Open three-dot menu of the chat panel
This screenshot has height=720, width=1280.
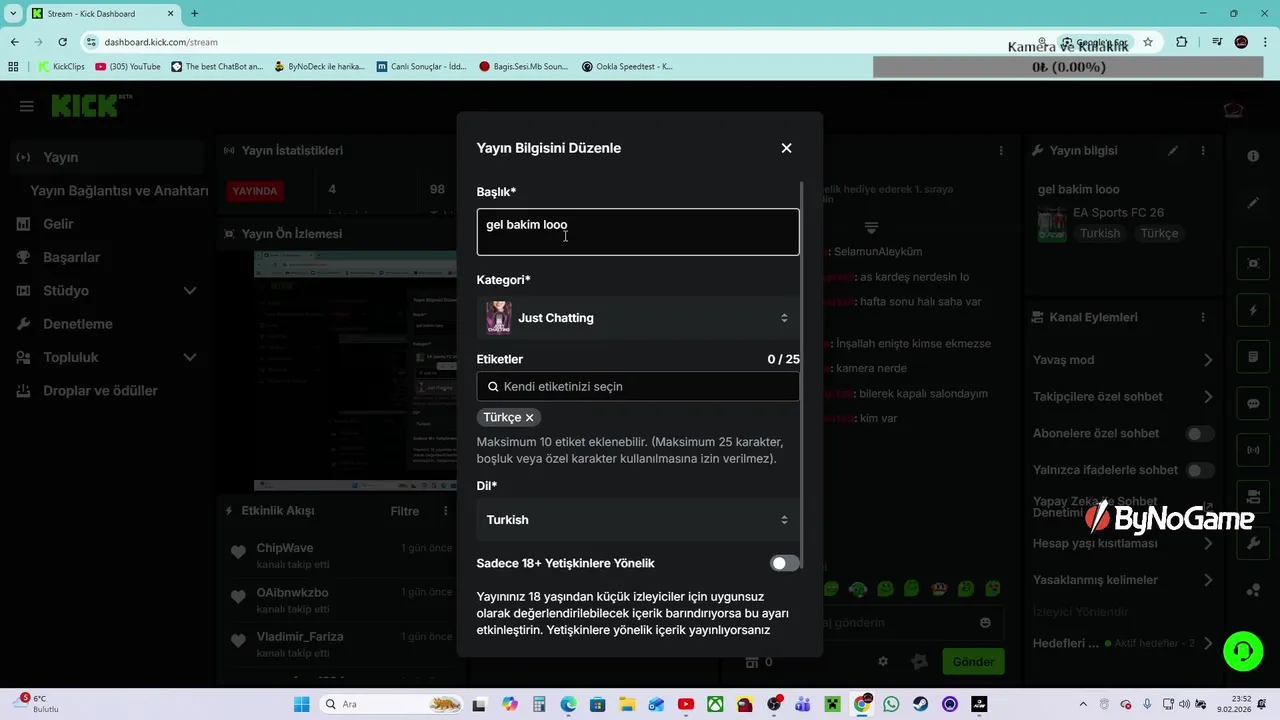coord(1001,151)
